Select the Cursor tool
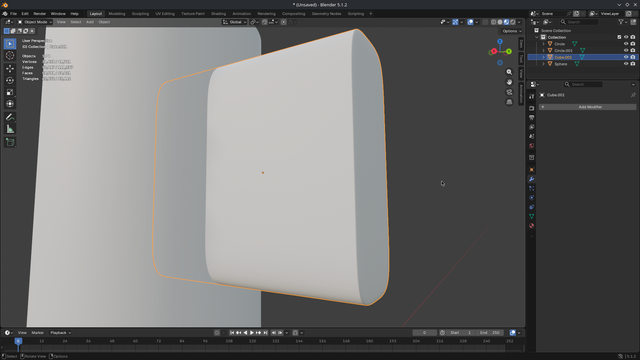This screenshot has height=360, width=640. click(10, 55)
